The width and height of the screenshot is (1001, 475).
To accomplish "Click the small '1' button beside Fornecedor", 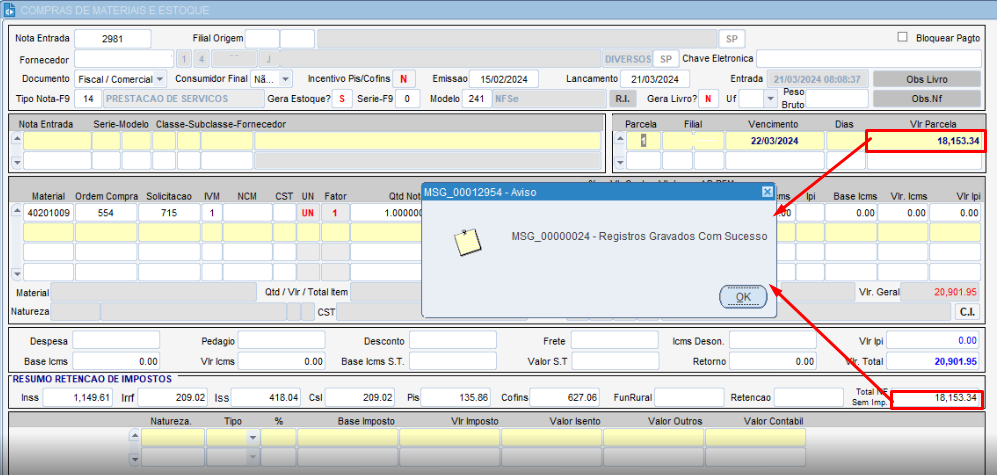I will (x=184, y=59).
